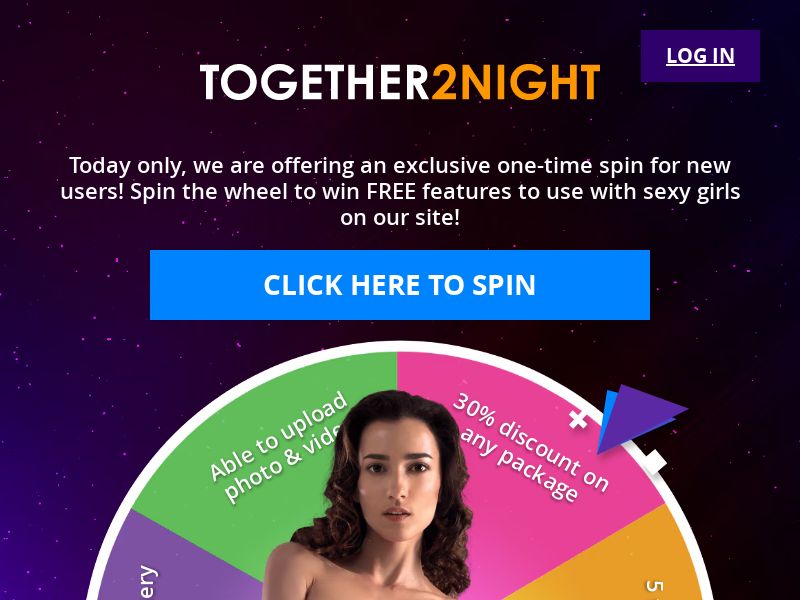Click the white TOGETHER part of the logo
The image size is (800, 600).
[x=315, y=82]
